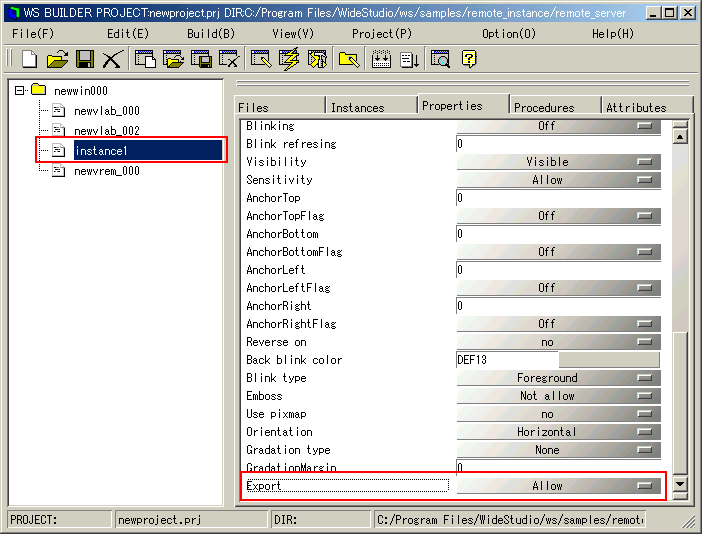The height and width of the screenshot is (536, 705).
Task: Open the Project(P) menu
Action: (382, 34)
